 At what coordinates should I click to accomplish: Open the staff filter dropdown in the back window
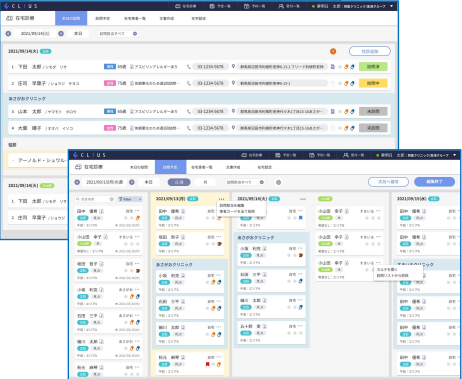click(118, 33)
